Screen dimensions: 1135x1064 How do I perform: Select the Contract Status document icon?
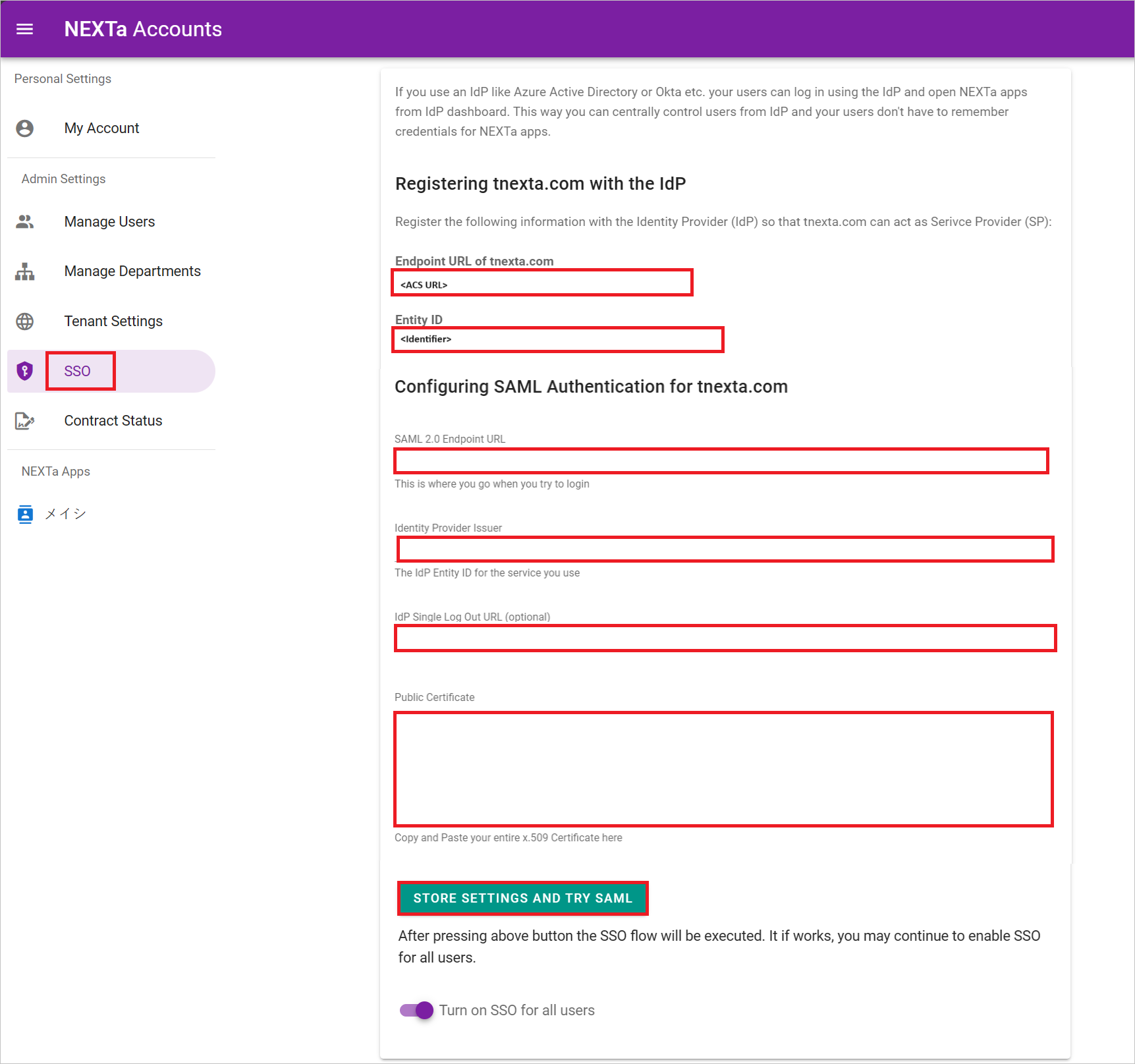click(x=24, y=420)
